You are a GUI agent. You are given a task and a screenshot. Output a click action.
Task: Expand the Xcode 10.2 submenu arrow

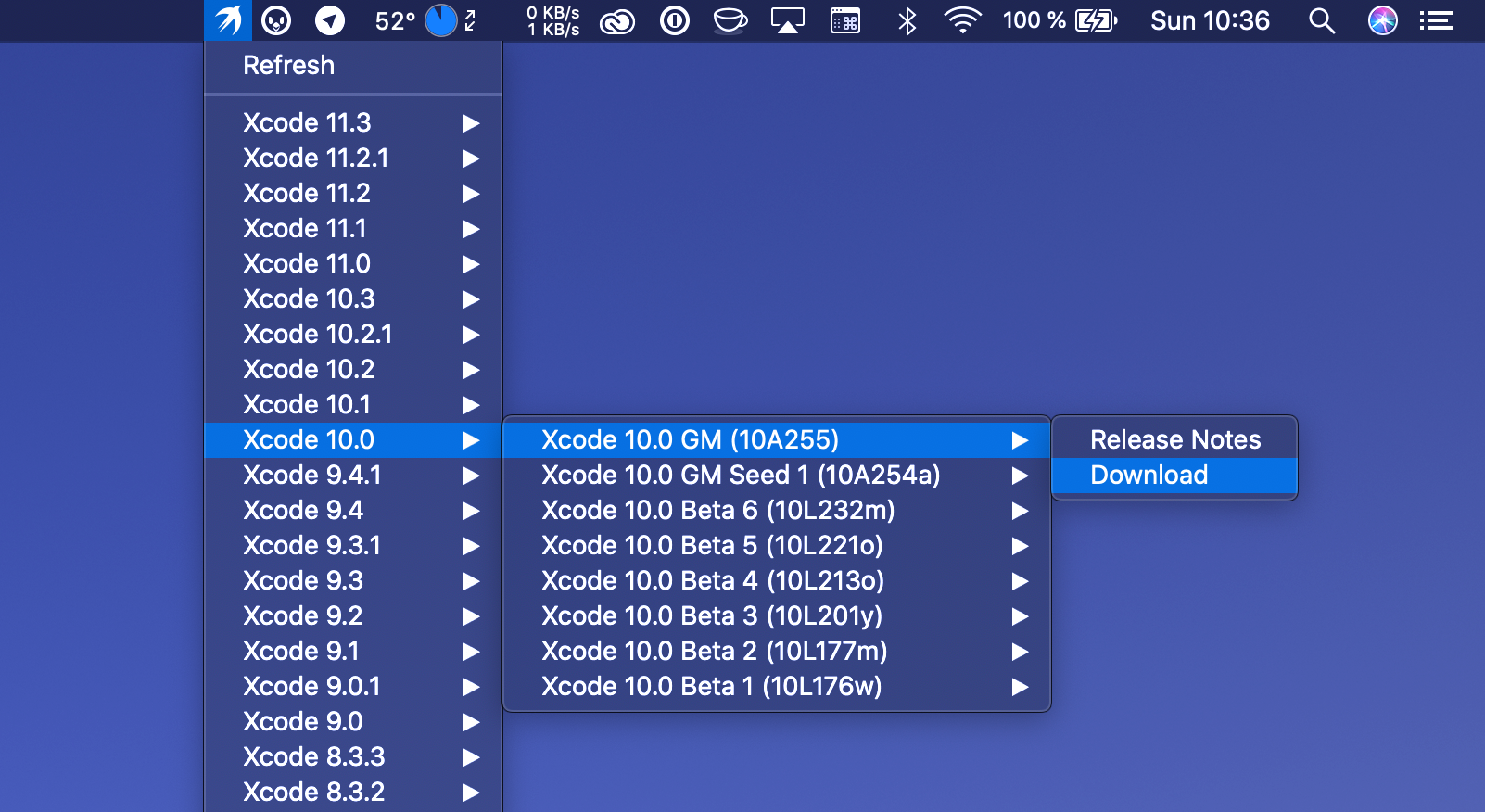pos(471,370)
